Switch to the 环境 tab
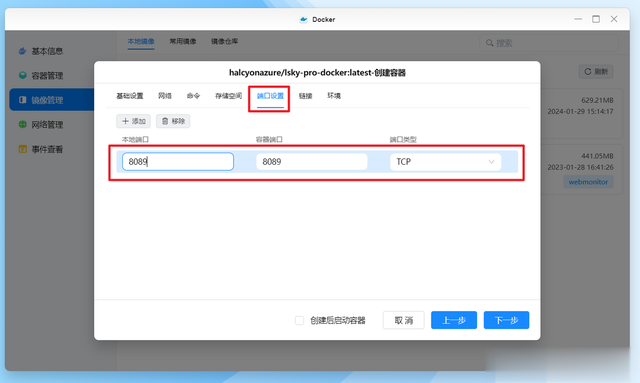Image resolution: width=640 pixels, height=383 pixels. click(x=334, y=96)
